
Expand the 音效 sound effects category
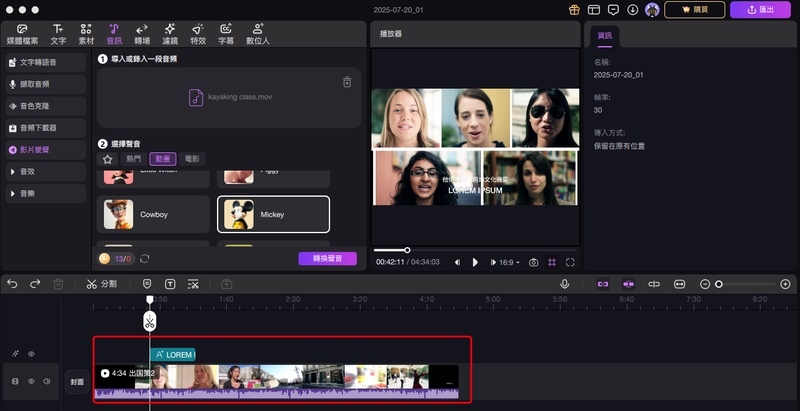(x=46, y=172)
